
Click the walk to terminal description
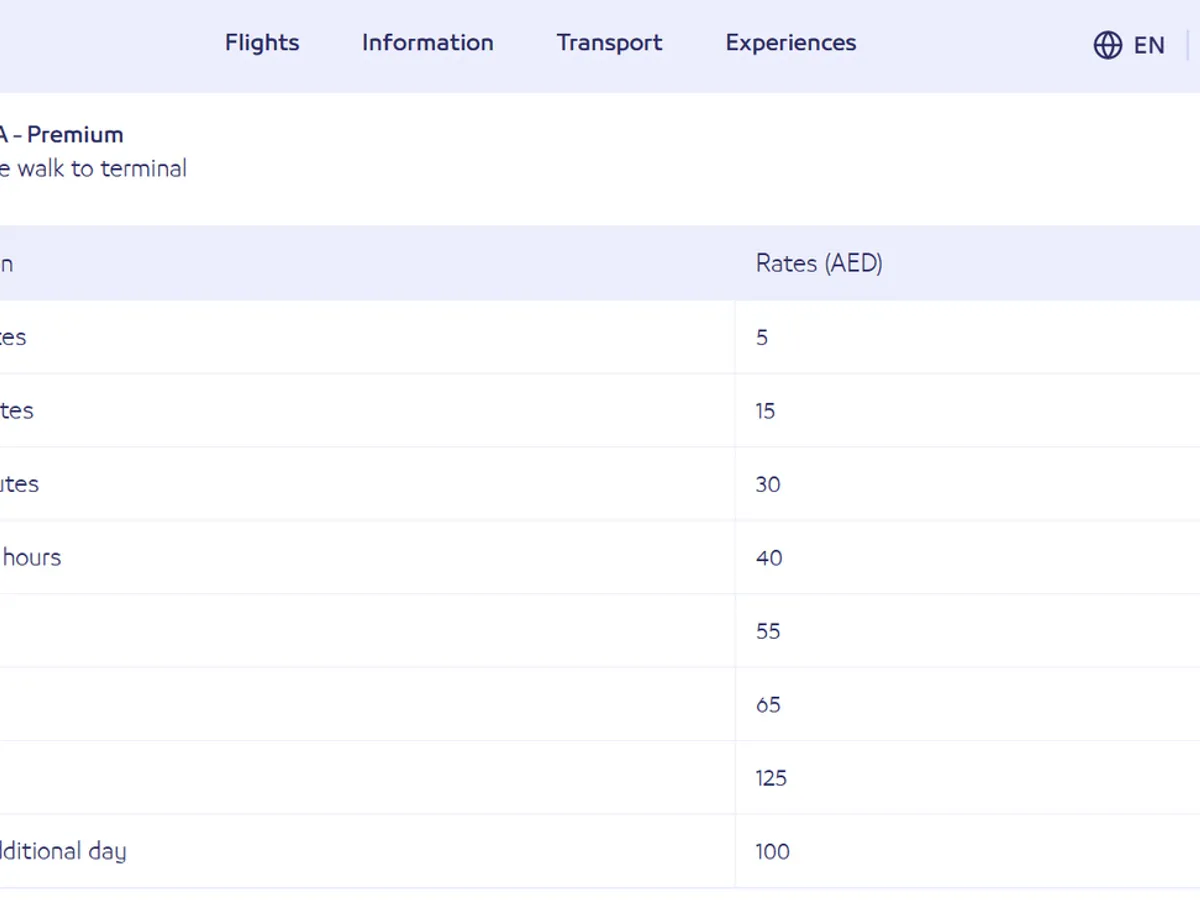pyautogui.click(x=93, y=169)
